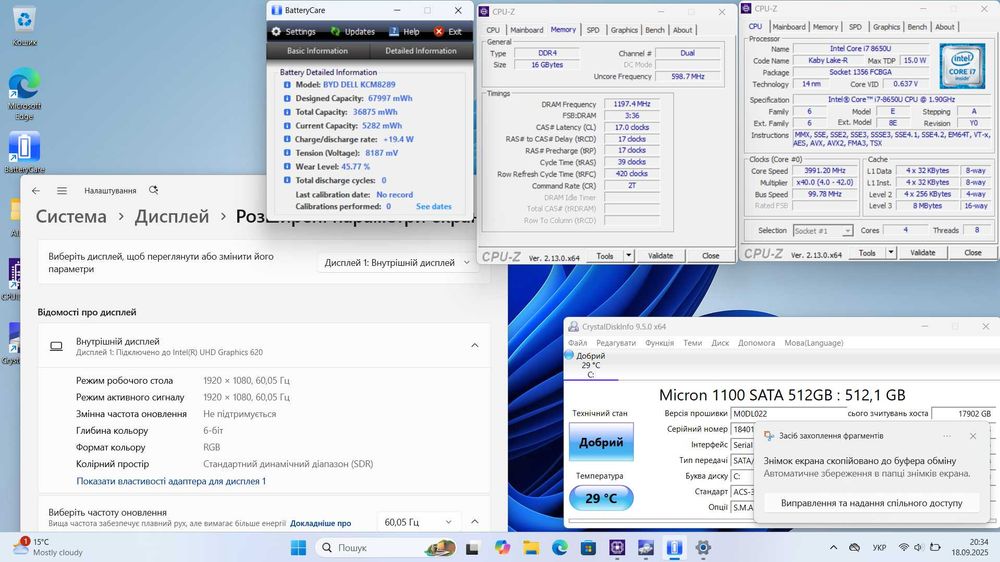Switch to Detailed Information tab in BatteryCare
Screen dimensions: 1000x562
coord(420,51)
